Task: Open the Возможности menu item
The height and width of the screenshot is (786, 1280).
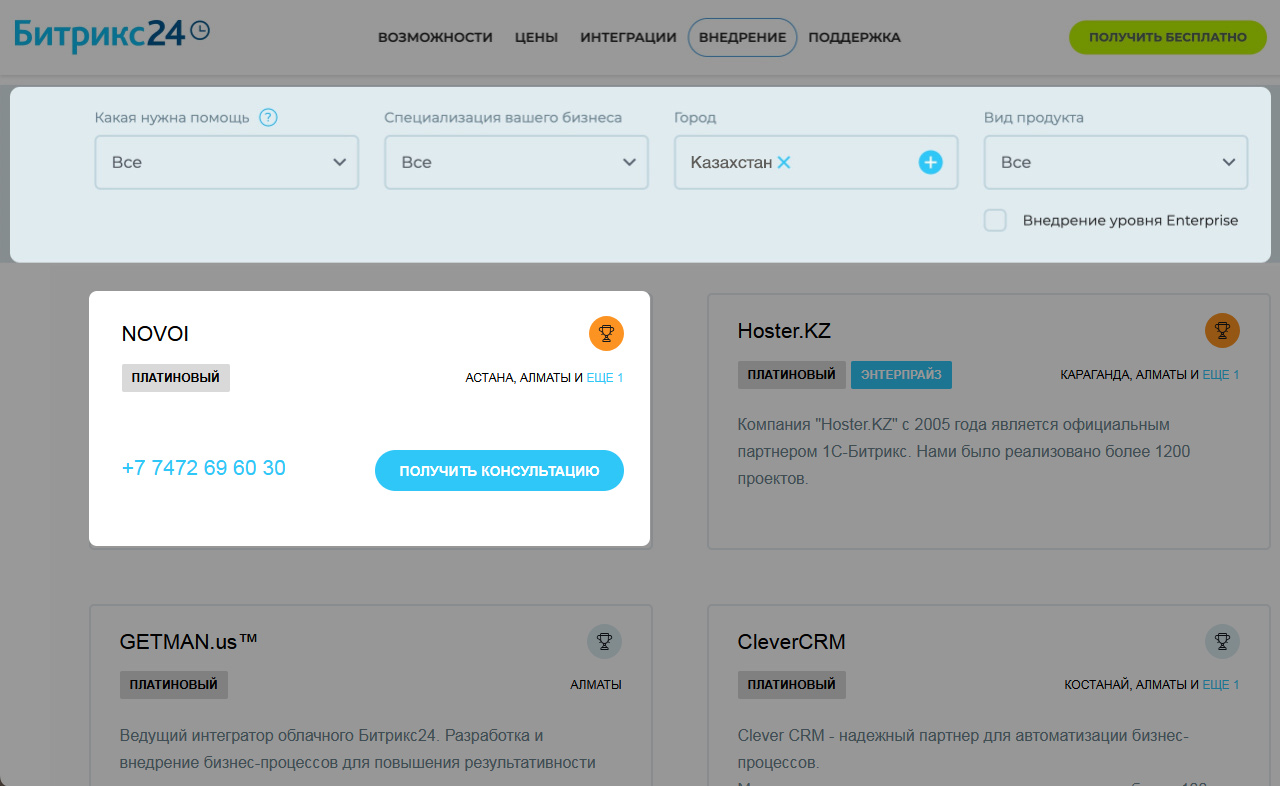Action: pos(435,37)
